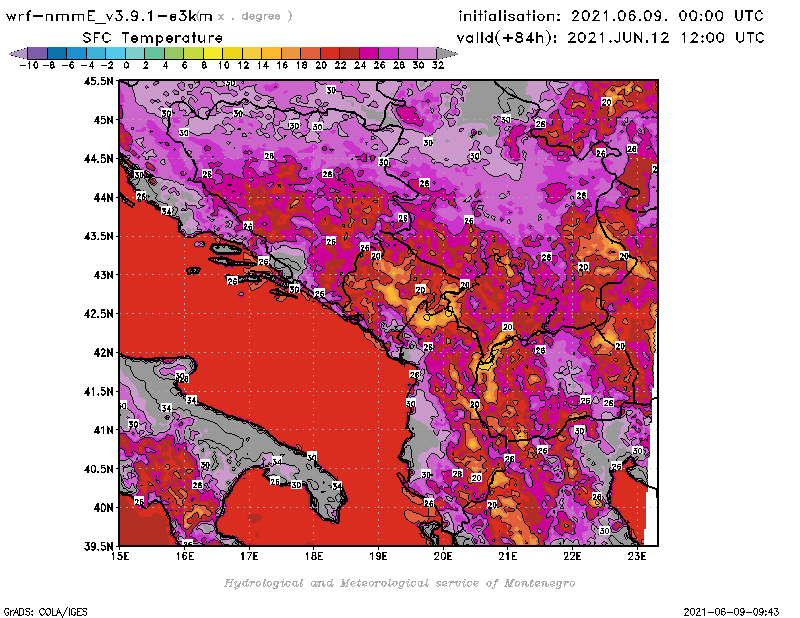Click the yellow legend swatch between 8 and 10
800x618 pixels.
click(x=213, y=53)
